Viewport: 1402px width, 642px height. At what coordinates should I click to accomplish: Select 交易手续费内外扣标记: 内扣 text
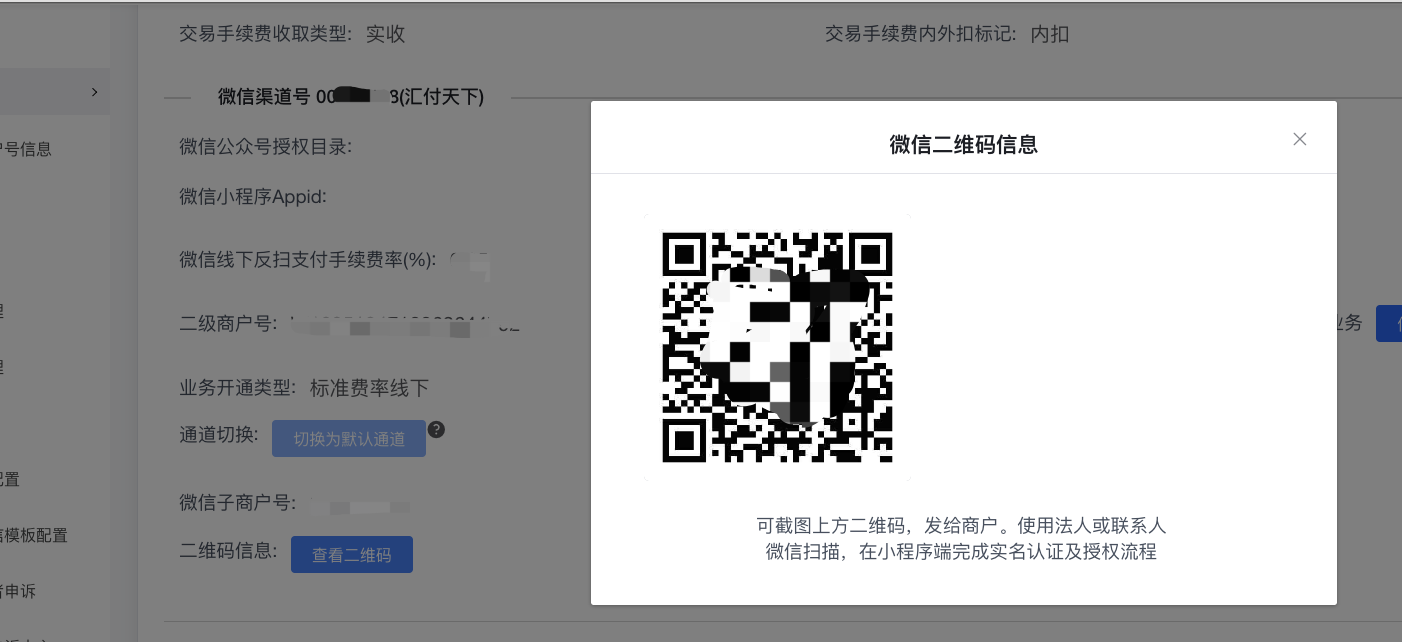(x=947, y=34)
